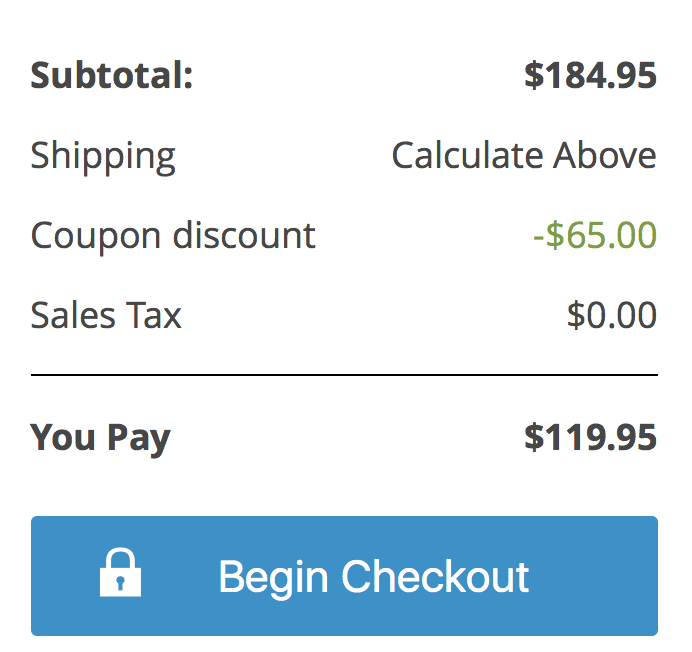Click the word Checkout in the blue button
Screen dimensions: 692x652
[435, 577]
